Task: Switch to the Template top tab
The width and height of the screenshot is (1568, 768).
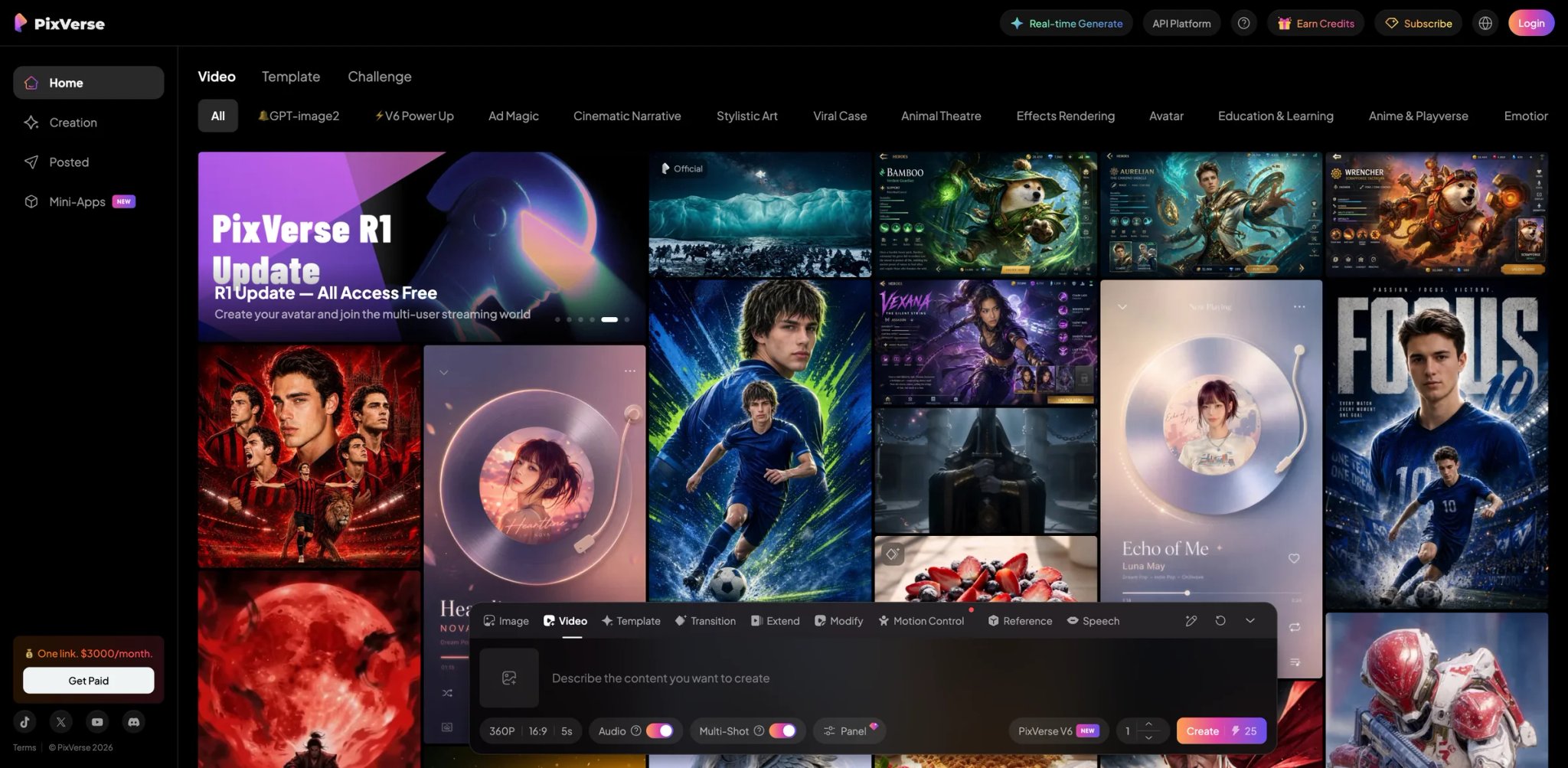Action: [x=291, y=77]
